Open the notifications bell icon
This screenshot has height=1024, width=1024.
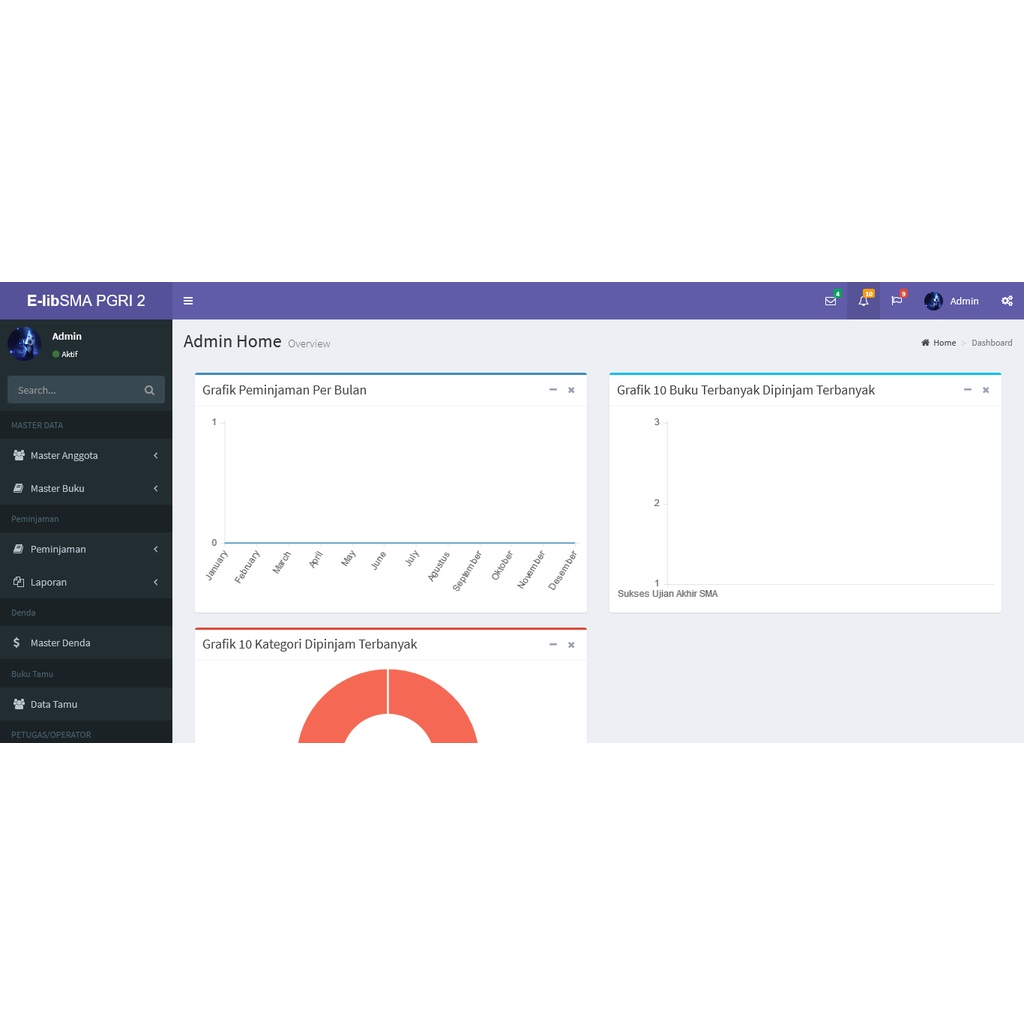(x=863, y=301)
